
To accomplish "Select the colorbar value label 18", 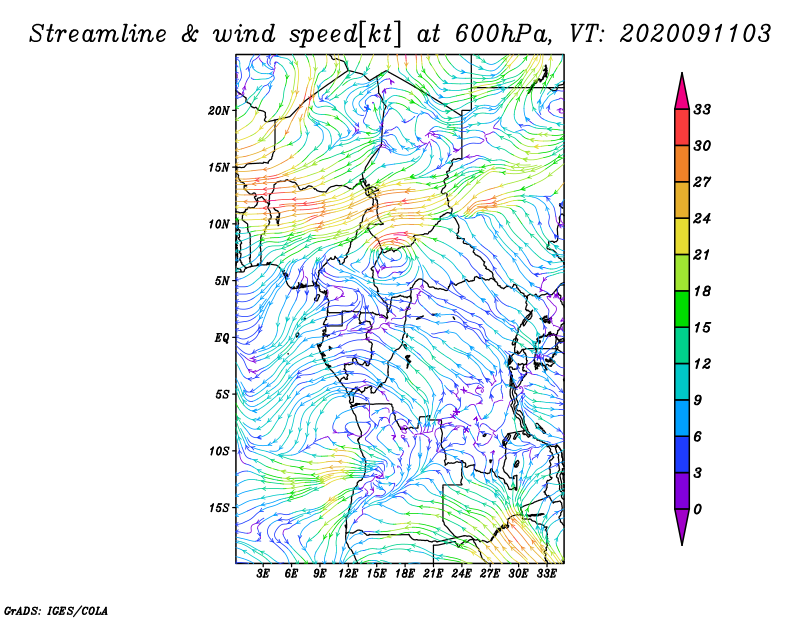I will 702,291.
